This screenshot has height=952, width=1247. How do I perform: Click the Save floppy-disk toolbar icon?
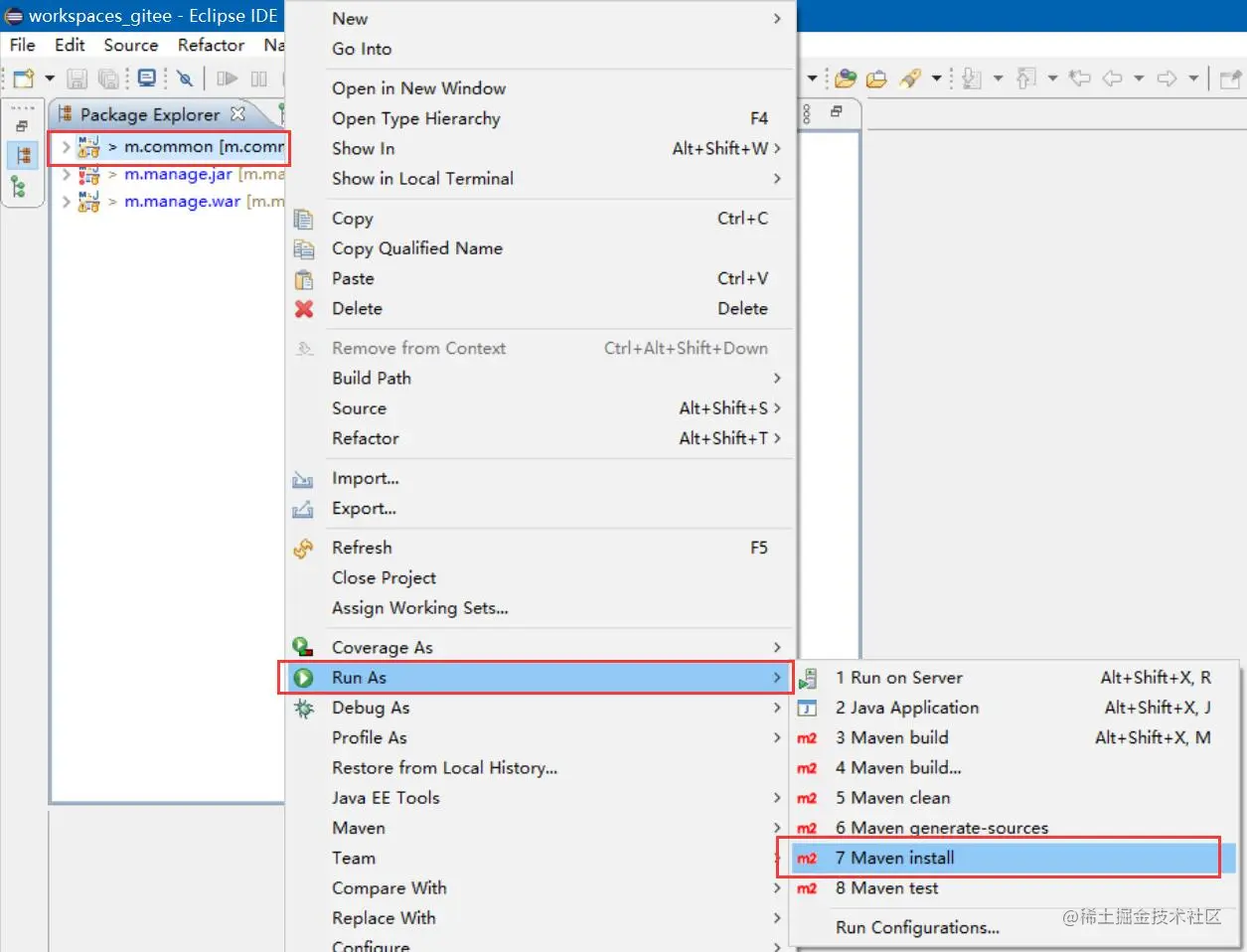77,79
